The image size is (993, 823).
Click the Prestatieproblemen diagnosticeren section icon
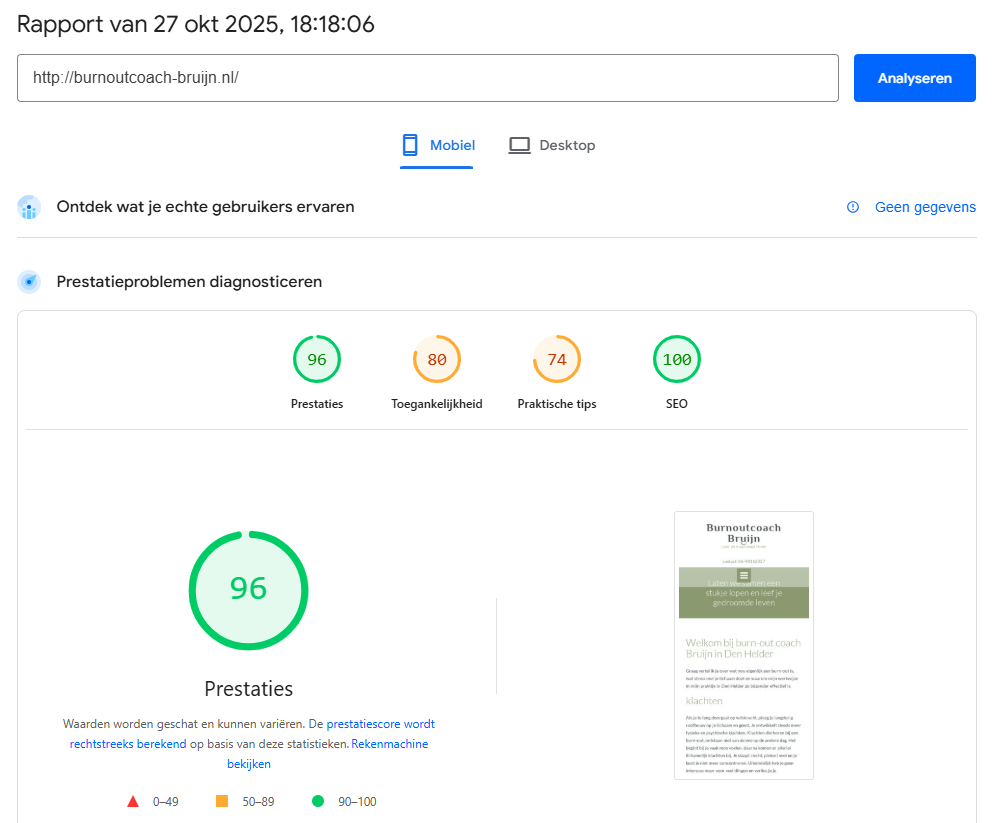[29, 282]
